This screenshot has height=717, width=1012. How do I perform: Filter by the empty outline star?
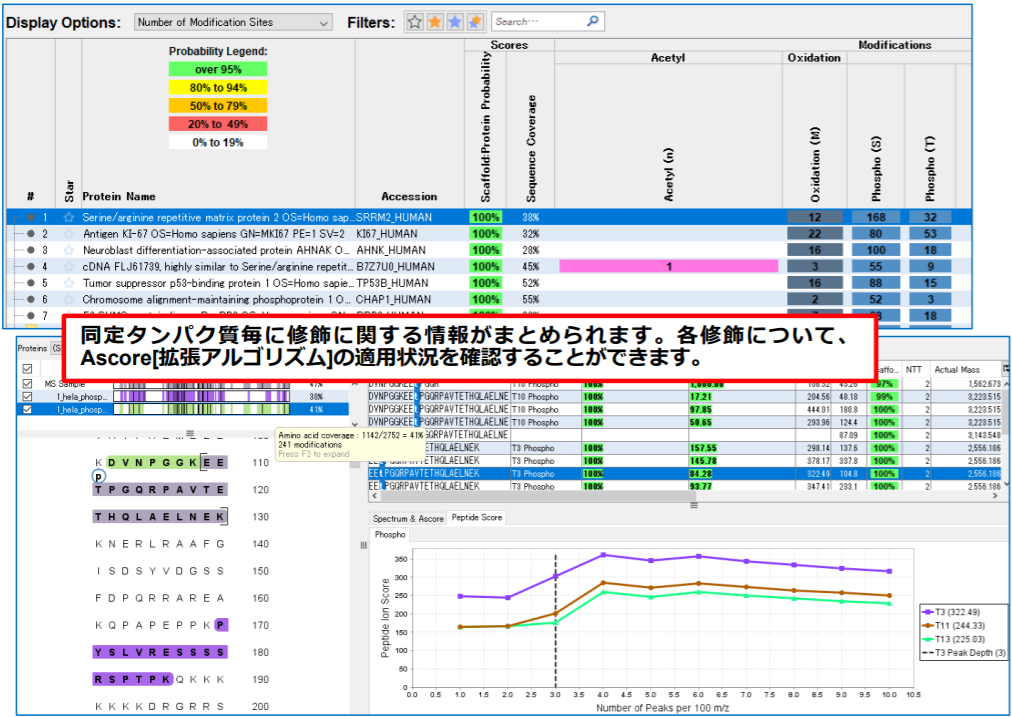coord(415,22)
